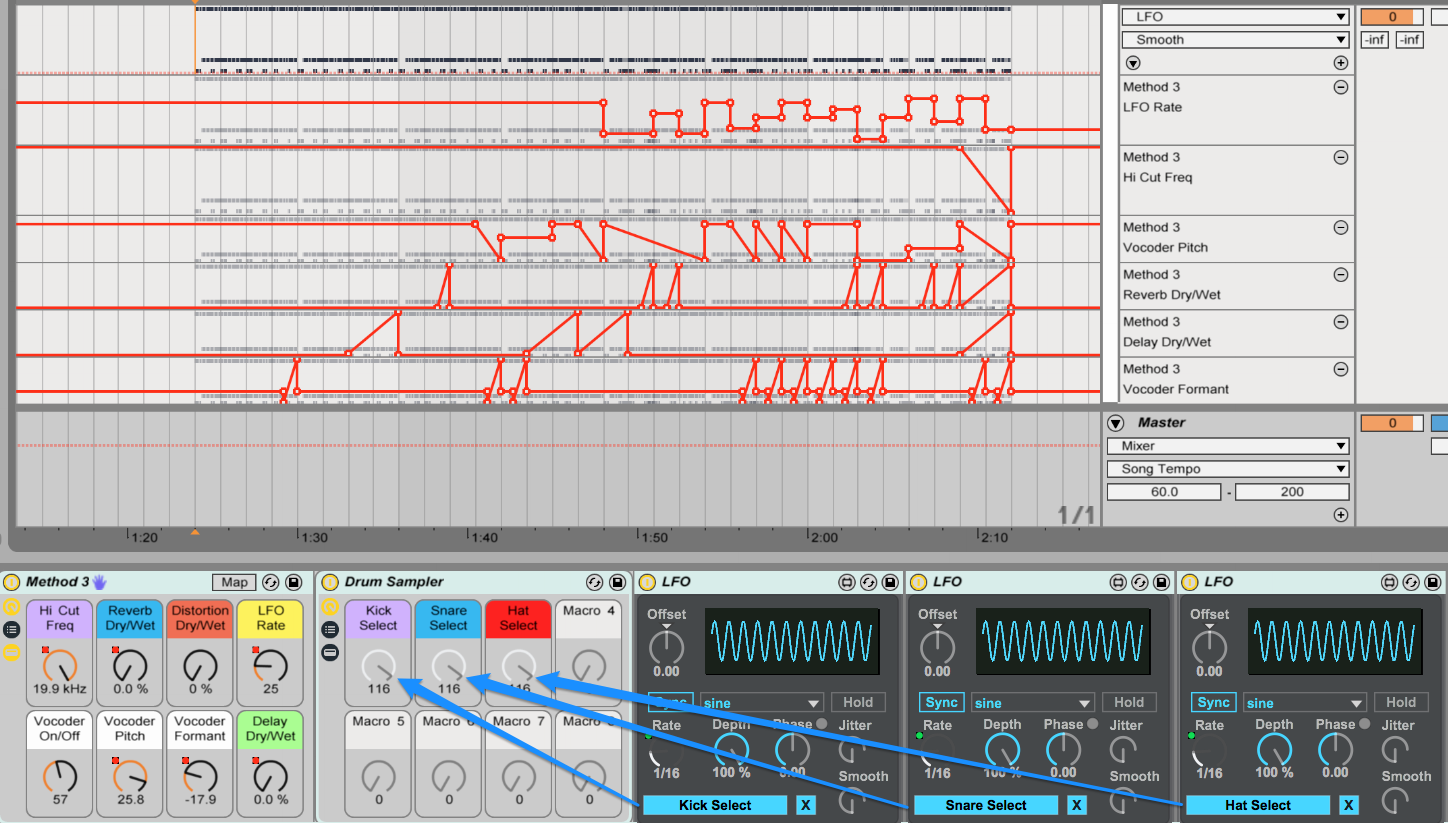Click the Map button on Method 3
The image size is (1448, 823).
click(x=234, y=582)
